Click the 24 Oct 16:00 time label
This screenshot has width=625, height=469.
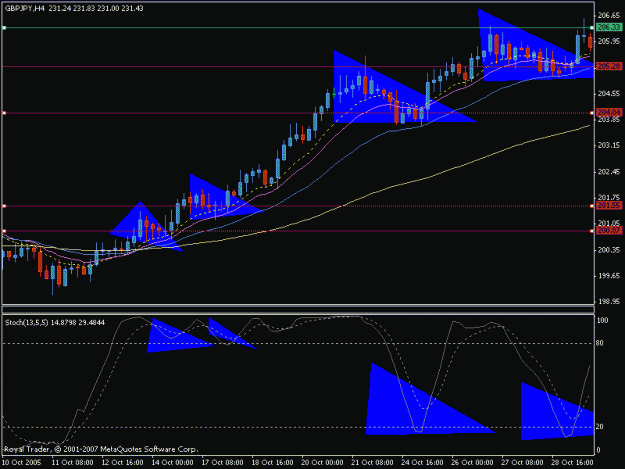(x=422, y=462)
